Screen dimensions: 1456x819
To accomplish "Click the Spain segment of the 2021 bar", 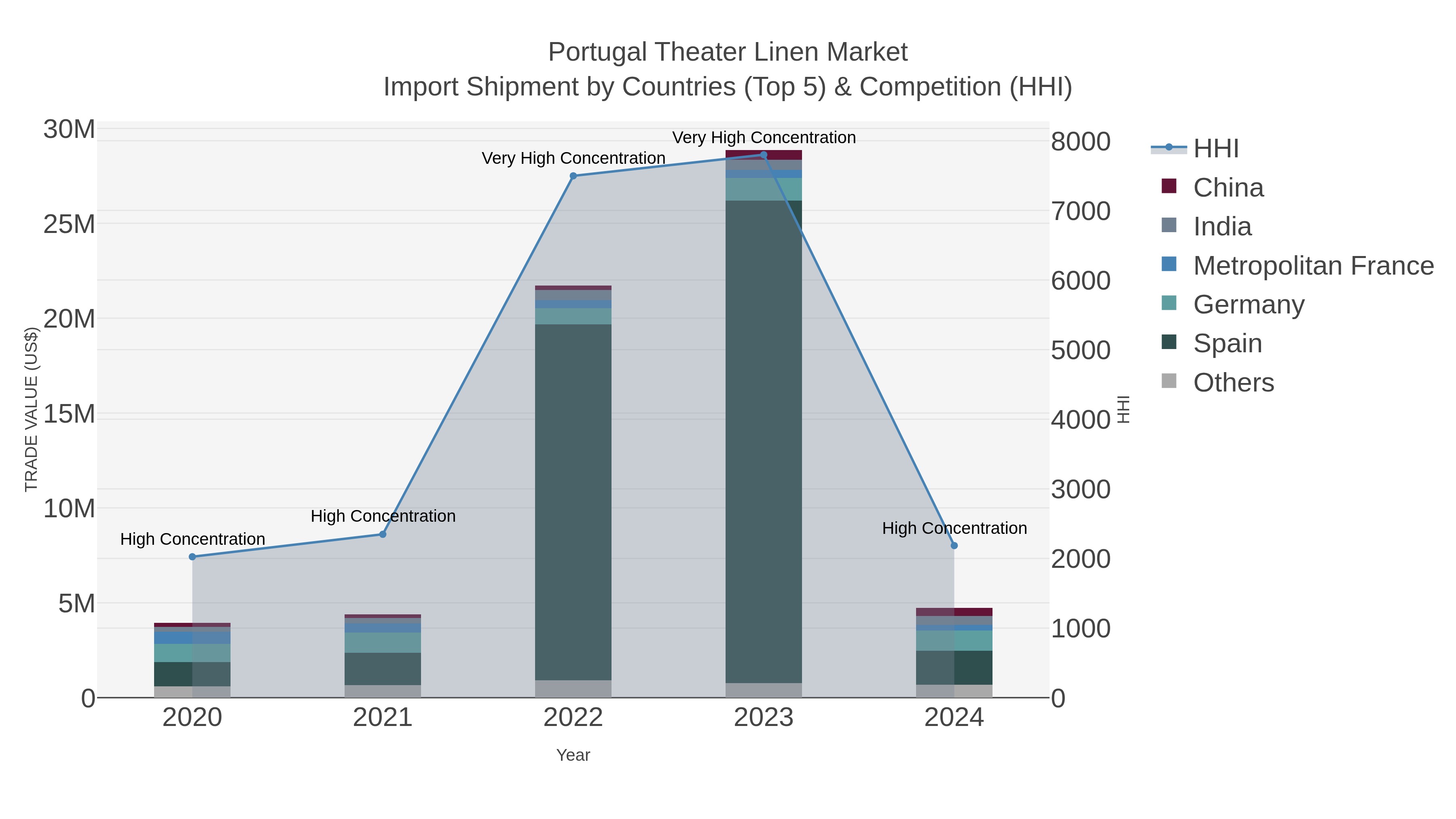I will pyautogui.click(x=383, y=669).
